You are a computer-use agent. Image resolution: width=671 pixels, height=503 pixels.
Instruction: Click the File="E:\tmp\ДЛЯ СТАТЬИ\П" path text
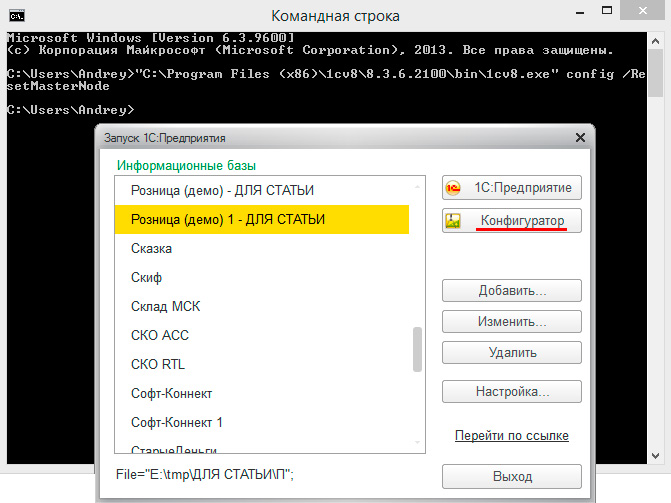click(x=205, y=474)
